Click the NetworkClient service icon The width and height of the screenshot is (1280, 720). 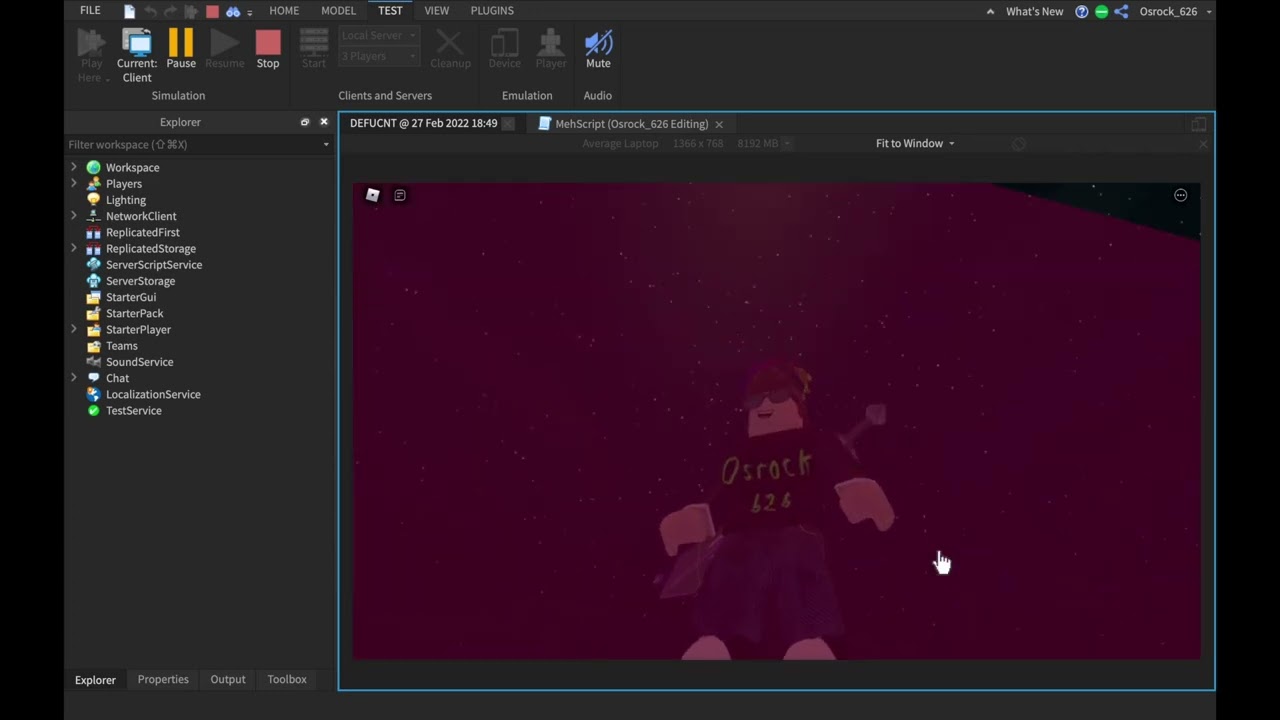(93, 216)
